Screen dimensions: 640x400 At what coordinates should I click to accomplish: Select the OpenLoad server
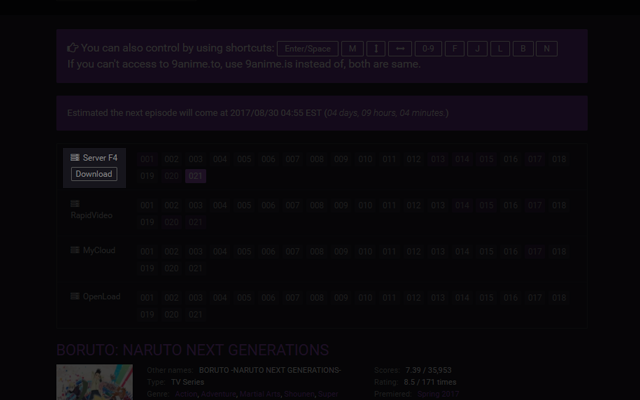(101, 296)
